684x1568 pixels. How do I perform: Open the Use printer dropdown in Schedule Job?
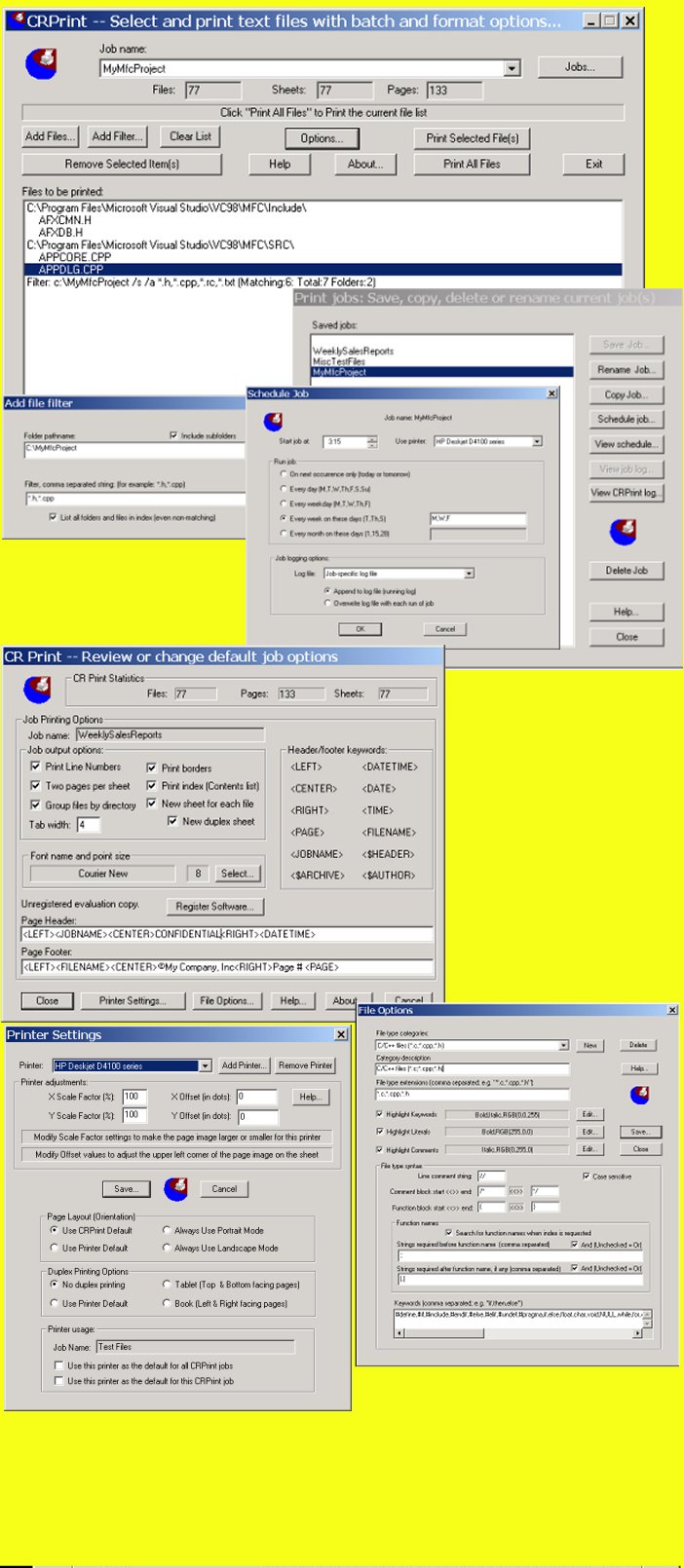pos(536,442)
